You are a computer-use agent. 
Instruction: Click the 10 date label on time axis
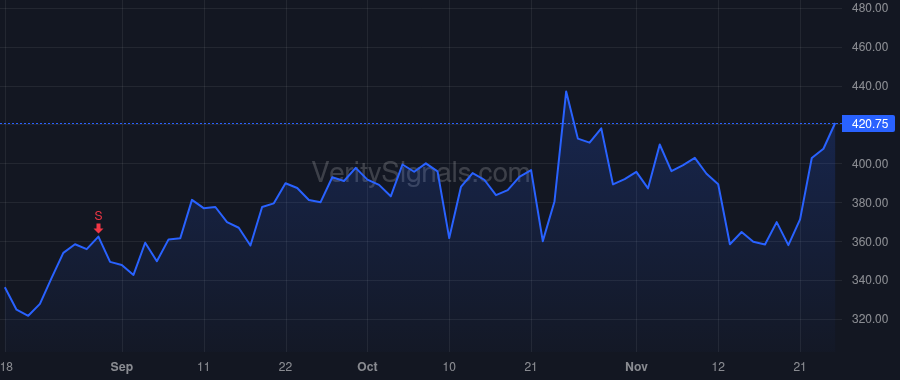(x=449, y=367)
